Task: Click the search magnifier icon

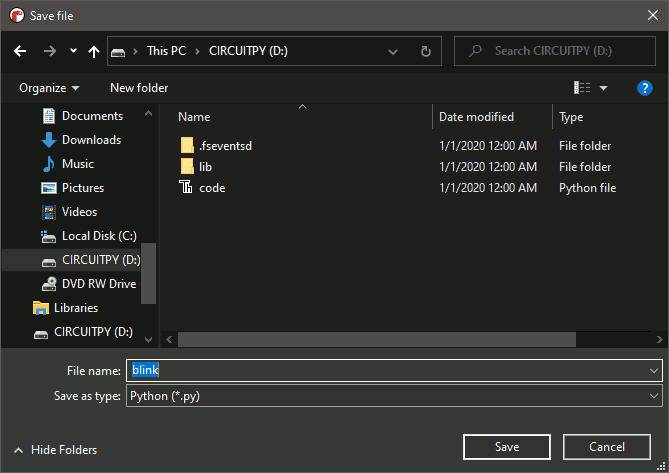Action: point(475,51)
